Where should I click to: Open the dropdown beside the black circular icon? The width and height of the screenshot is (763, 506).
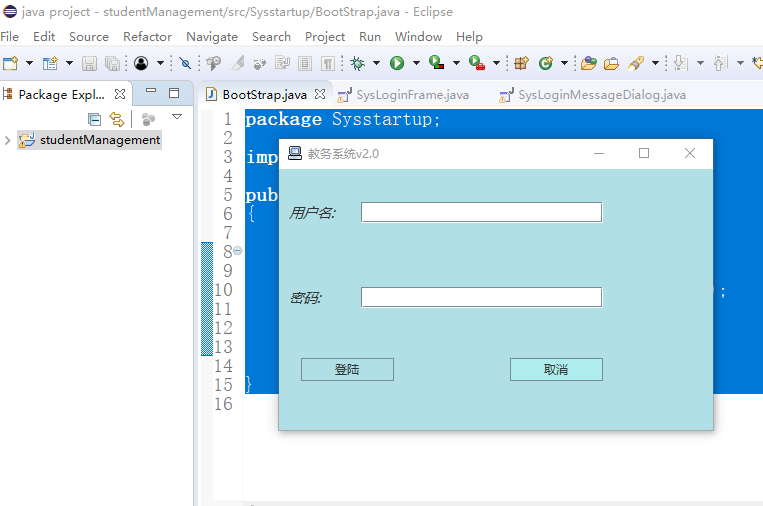[x=160, y=63]
